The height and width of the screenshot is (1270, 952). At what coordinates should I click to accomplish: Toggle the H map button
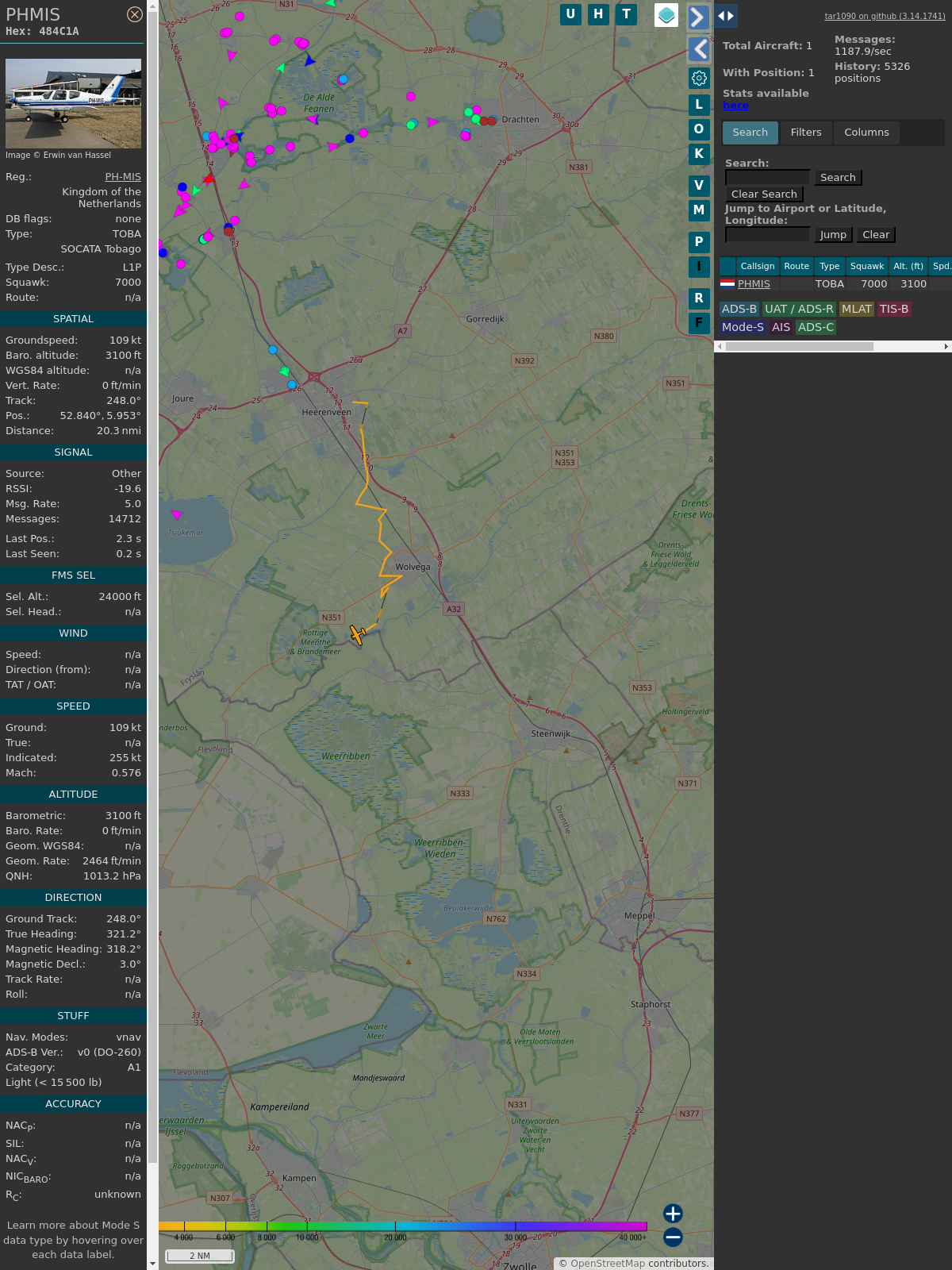598,14
